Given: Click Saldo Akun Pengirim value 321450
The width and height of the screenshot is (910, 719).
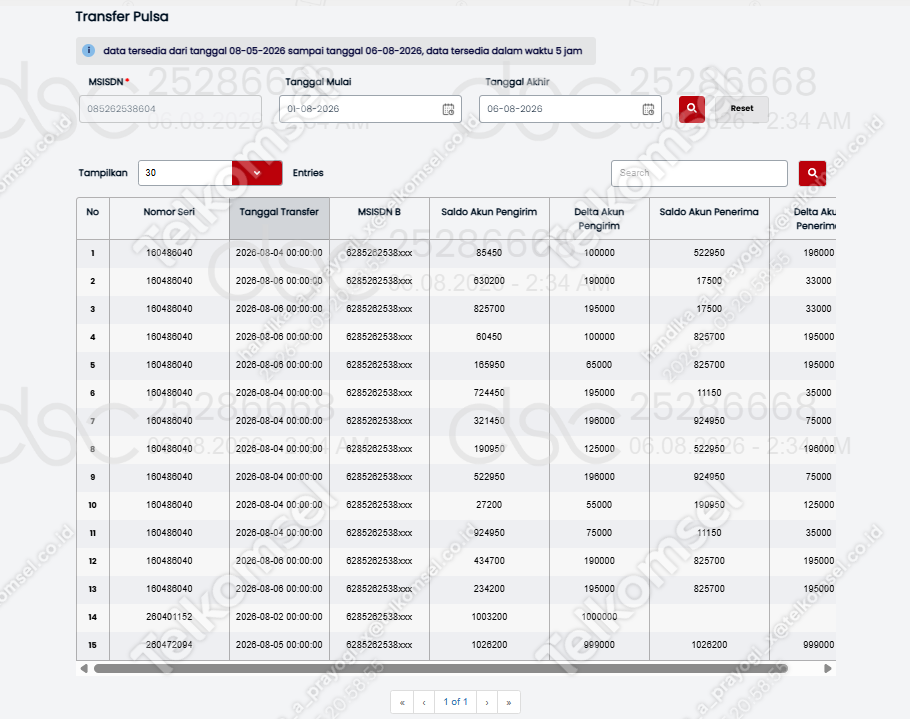Looking at the screenshot, I should tap(489, 421).
